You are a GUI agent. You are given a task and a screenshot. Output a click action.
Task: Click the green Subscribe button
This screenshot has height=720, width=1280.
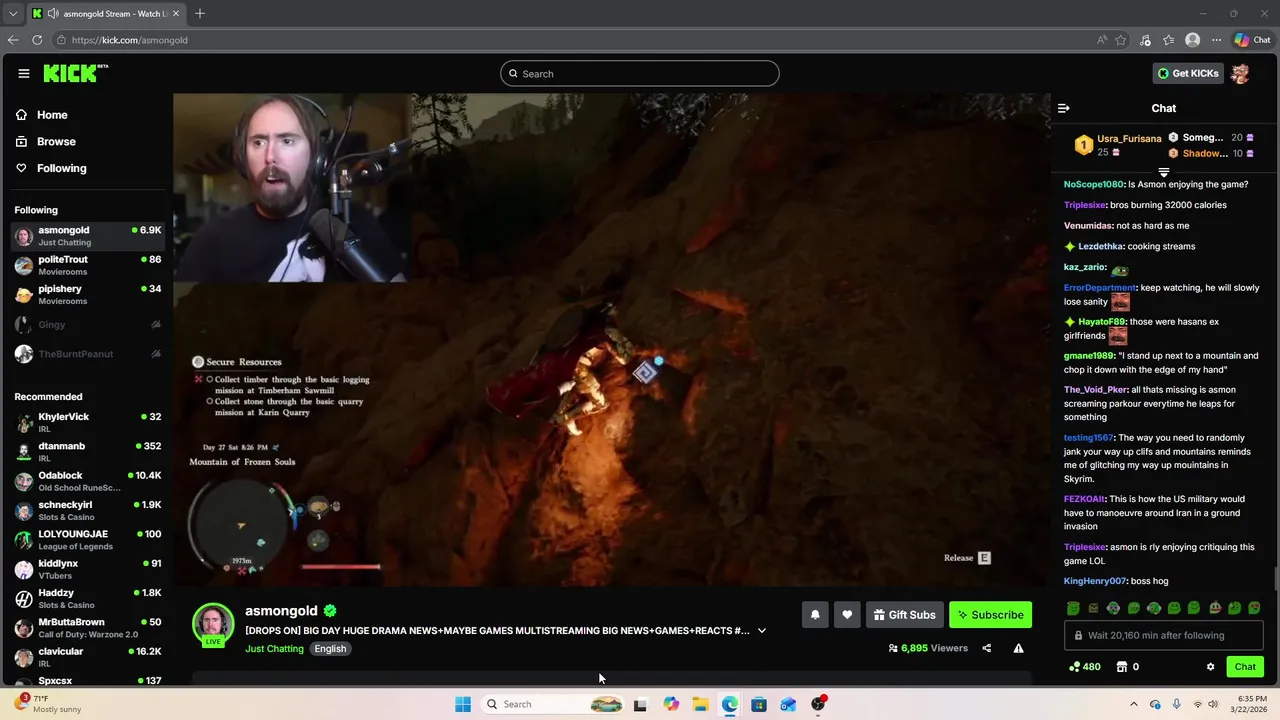coord(990,615)
